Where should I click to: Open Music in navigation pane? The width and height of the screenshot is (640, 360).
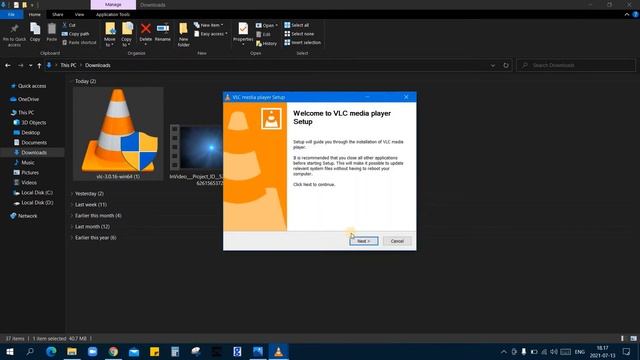pos(28,162)
